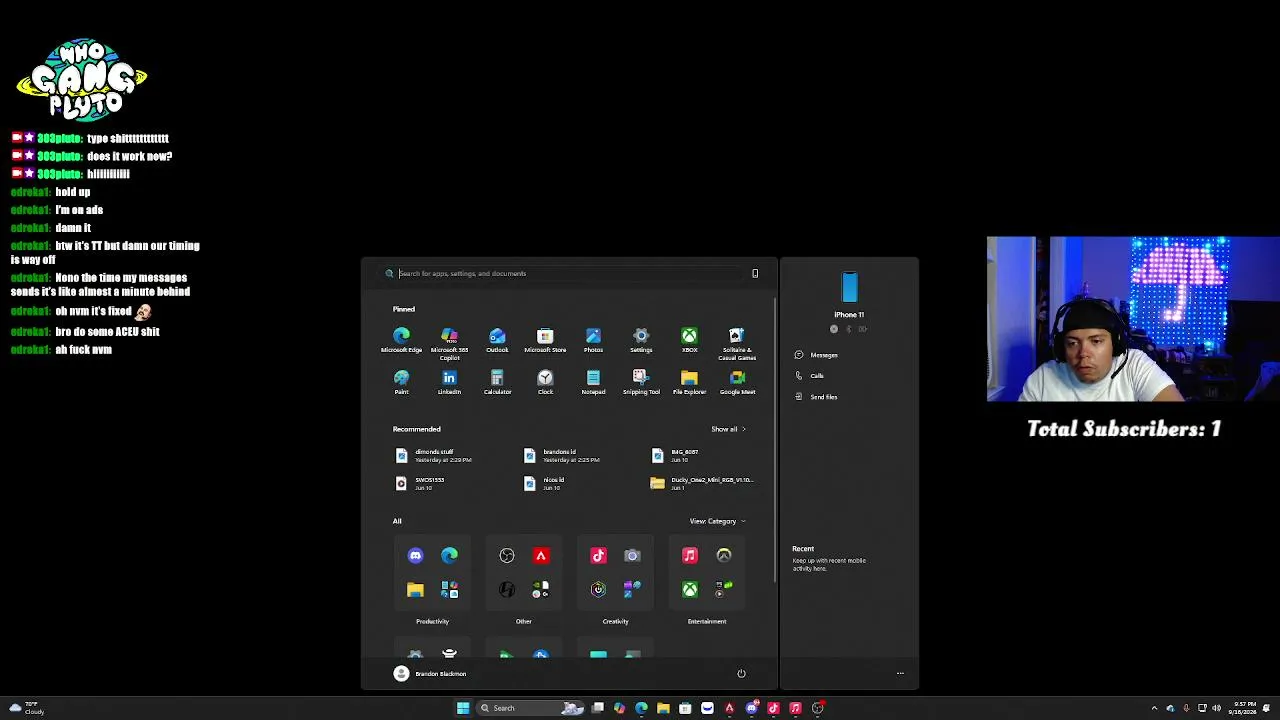Open the View: Category dropdown

coord(717,521)
